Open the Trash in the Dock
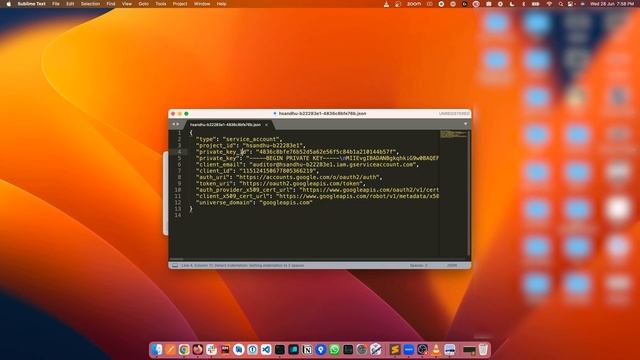The image size is (640, 360). pyautogui.click(x=483, y=349)
